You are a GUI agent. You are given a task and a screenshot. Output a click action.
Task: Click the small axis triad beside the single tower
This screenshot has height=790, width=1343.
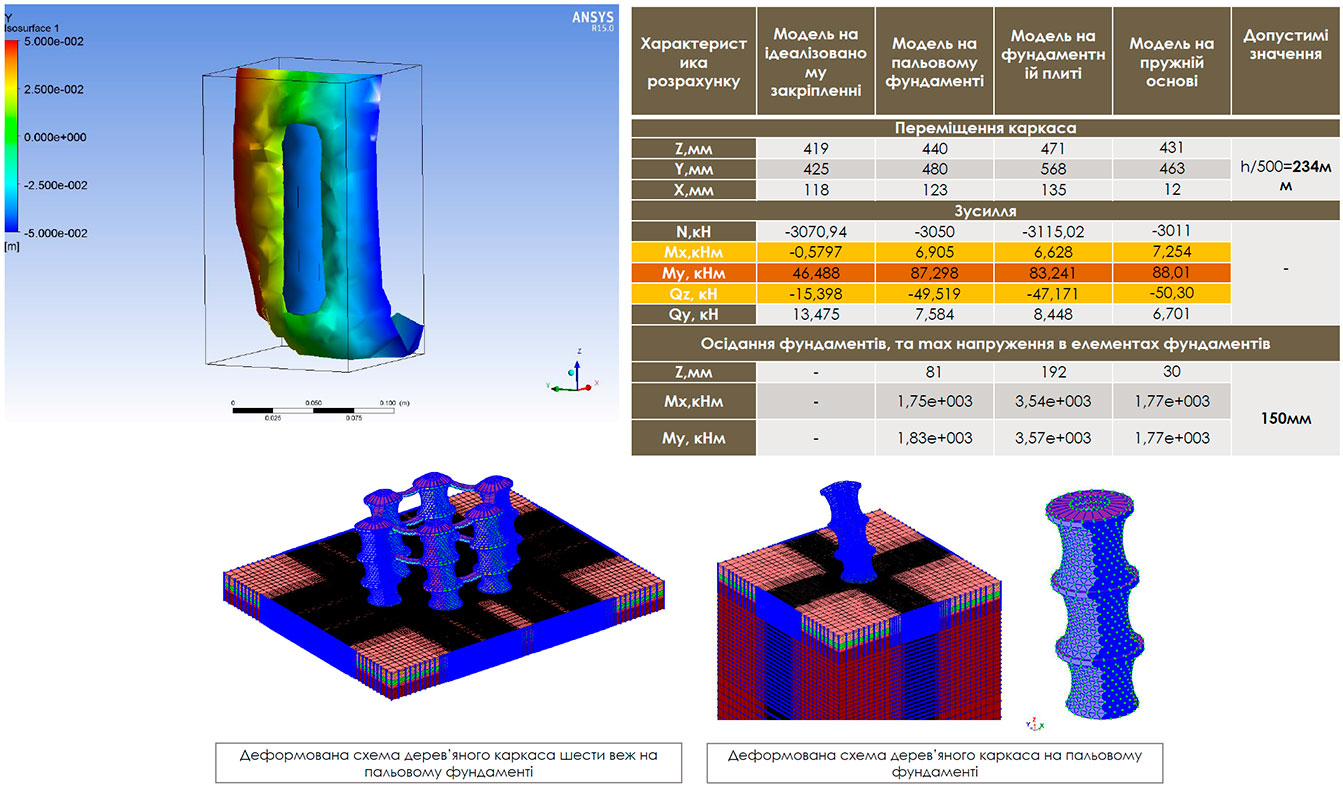[x=1035, y=724]
